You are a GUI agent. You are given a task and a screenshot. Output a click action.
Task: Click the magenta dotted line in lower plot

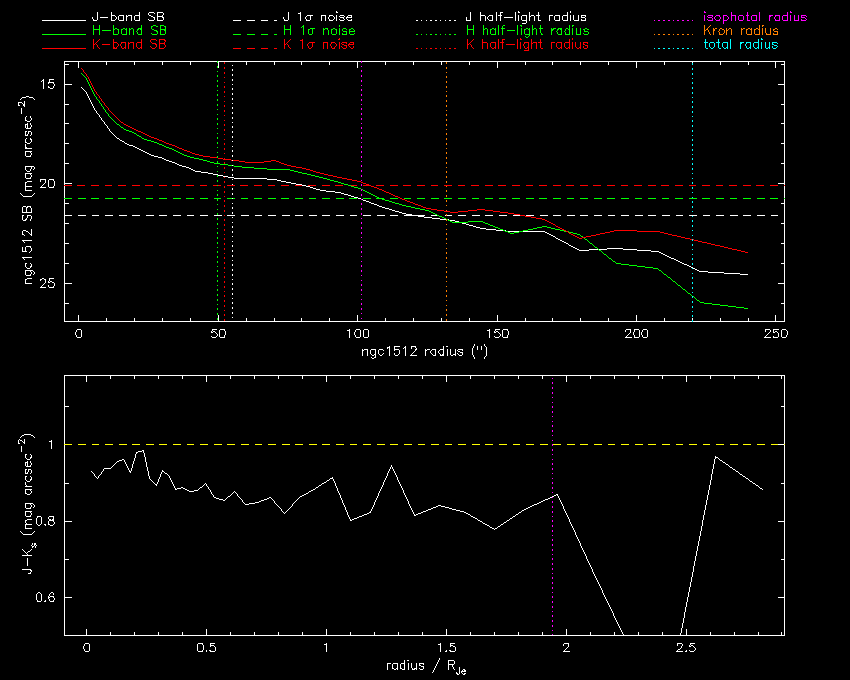coord(552,420)
